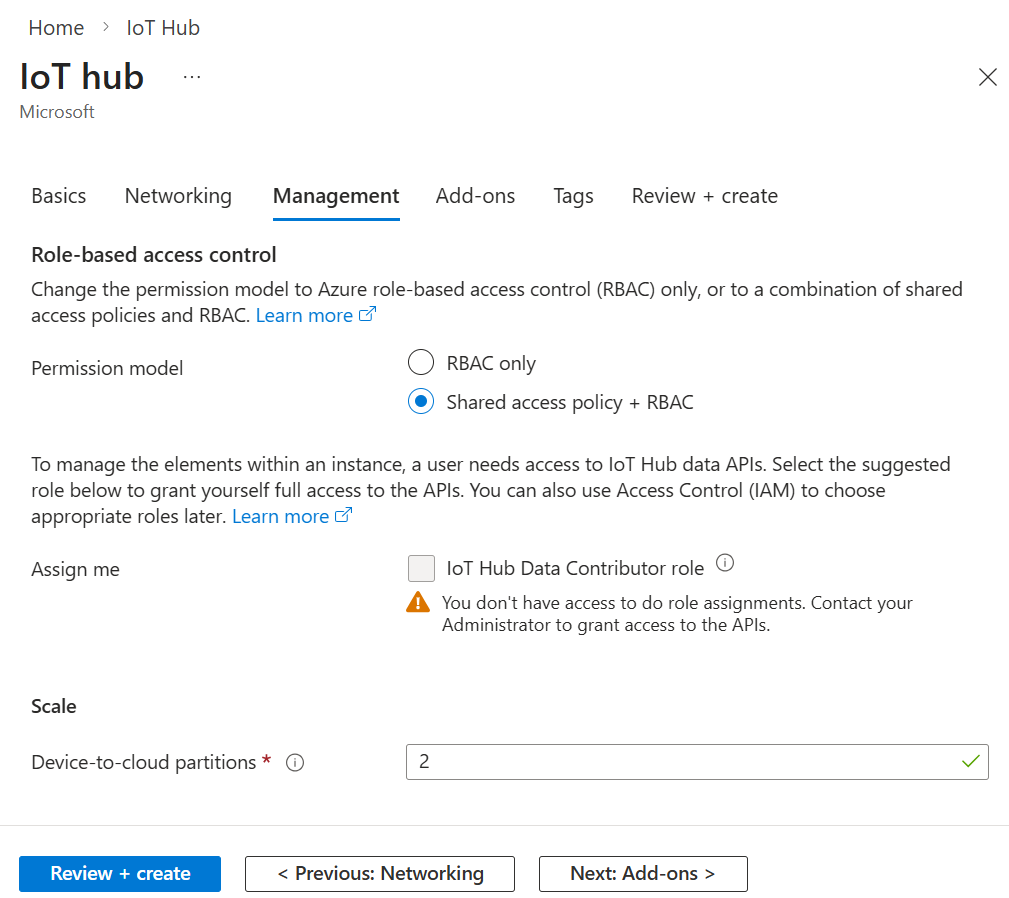Viewport: 1009px width, 898px height.
Task: Select the RBAC only permission model
Action: point(421,362)
